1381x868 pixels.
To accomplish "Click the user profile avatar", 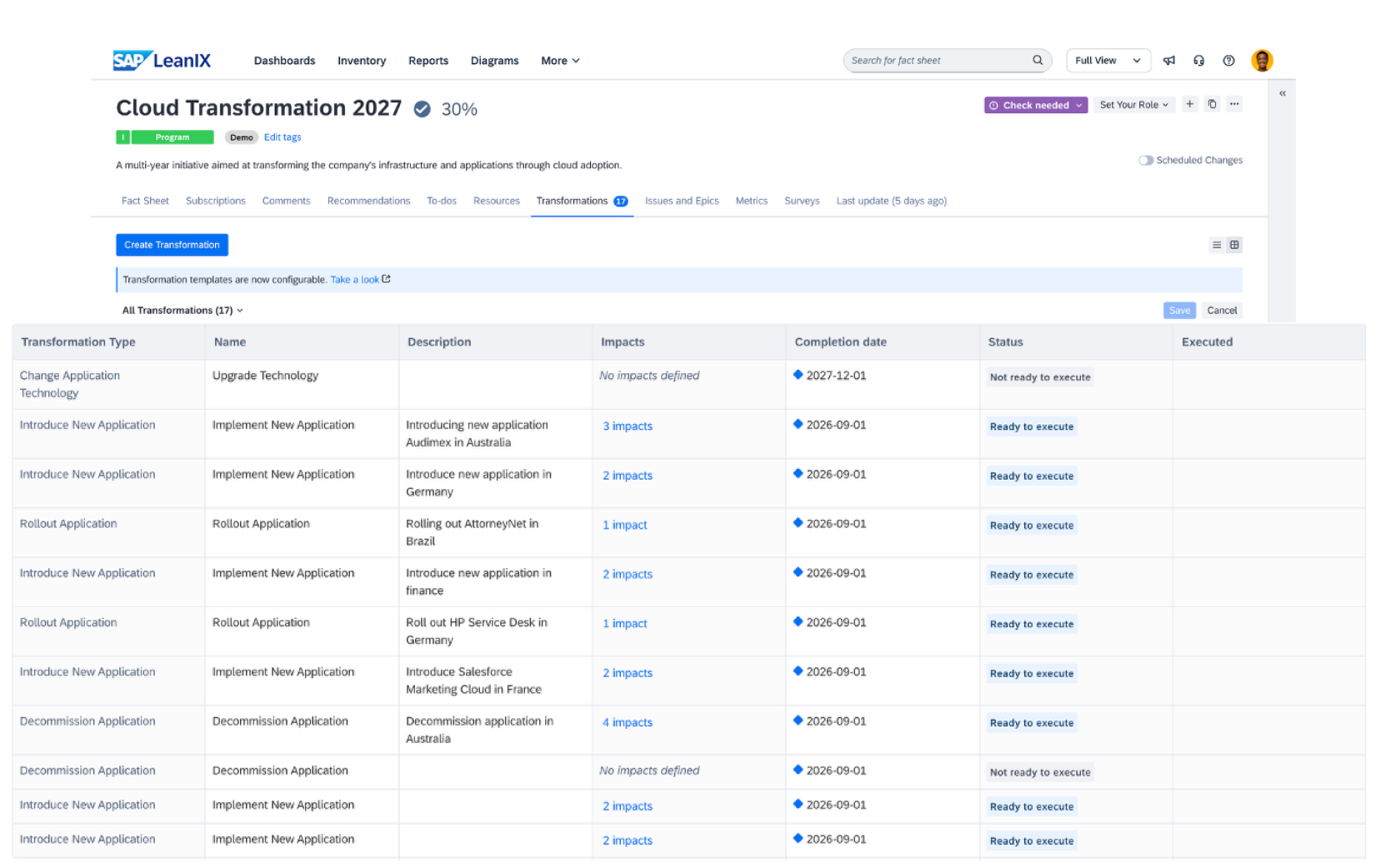I will 1262,61.
